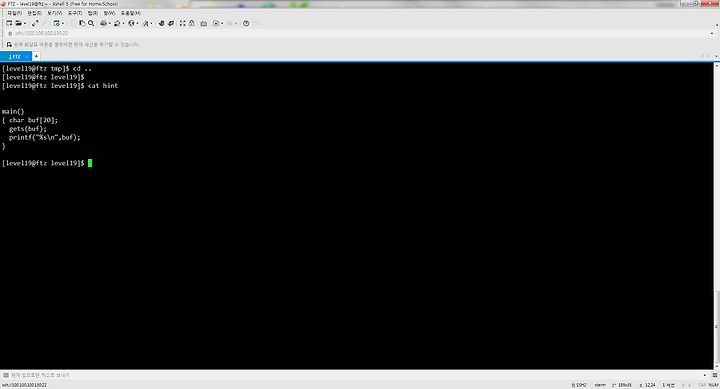Click the NUM indicator in status bar
Screen dimensions: 720x389
713,385
